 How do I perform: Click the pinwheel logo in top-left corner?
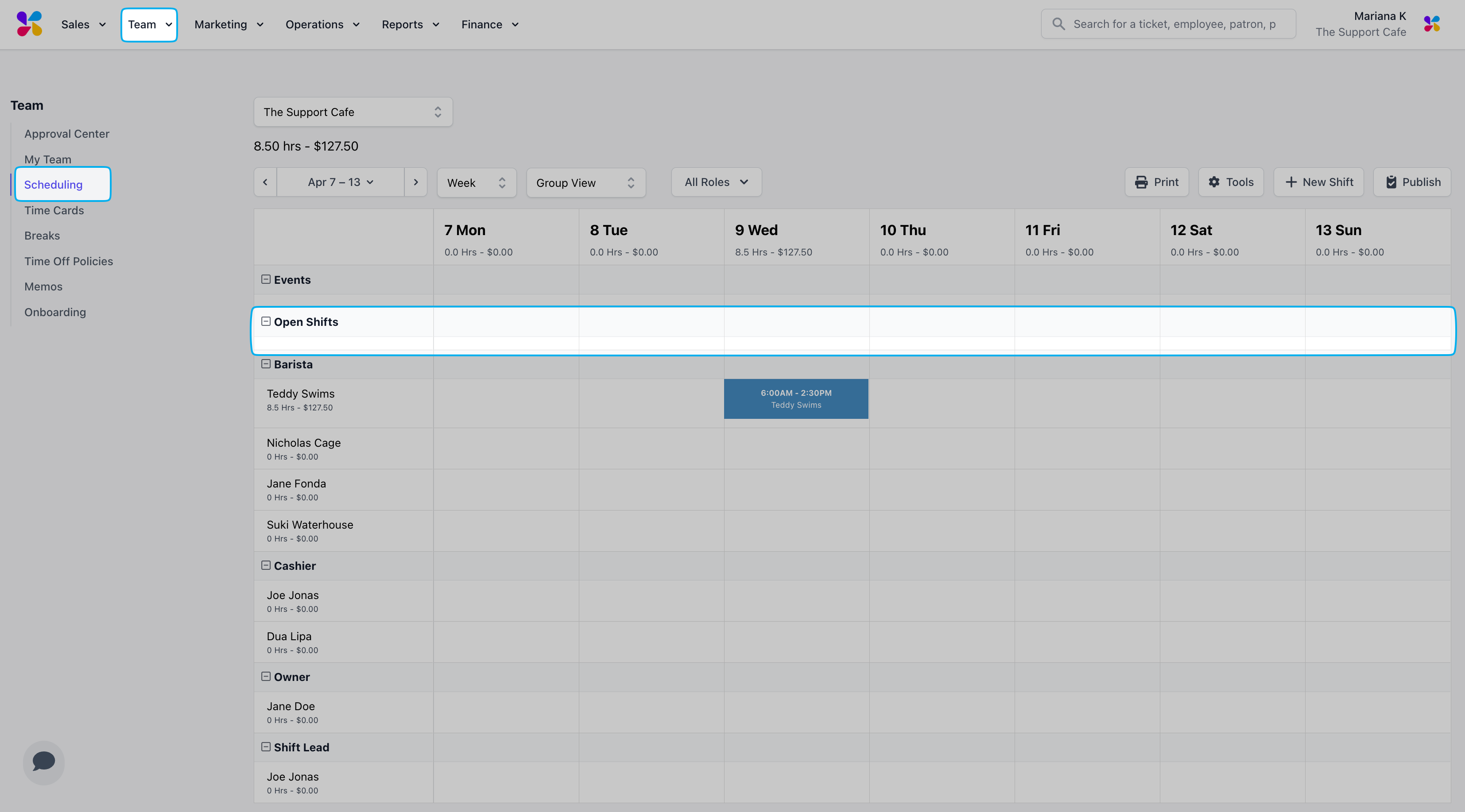[29, 24]
